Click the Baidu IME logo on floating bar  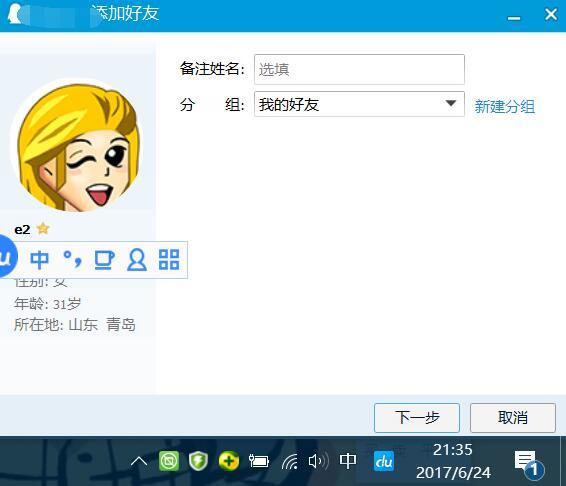[7, 256]
